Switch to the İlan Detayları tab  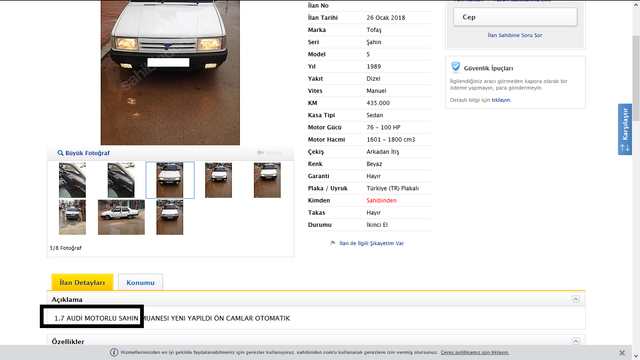(82, 282)
